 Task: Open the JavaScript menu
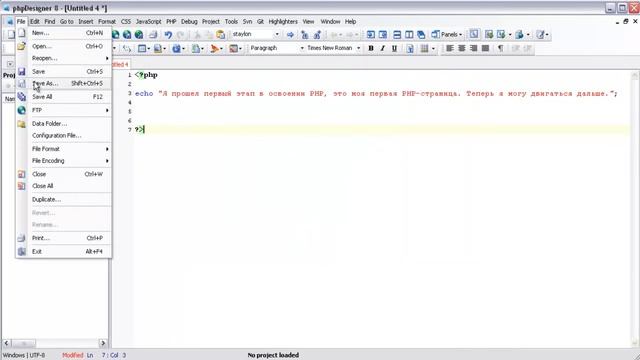click(148, 22)
